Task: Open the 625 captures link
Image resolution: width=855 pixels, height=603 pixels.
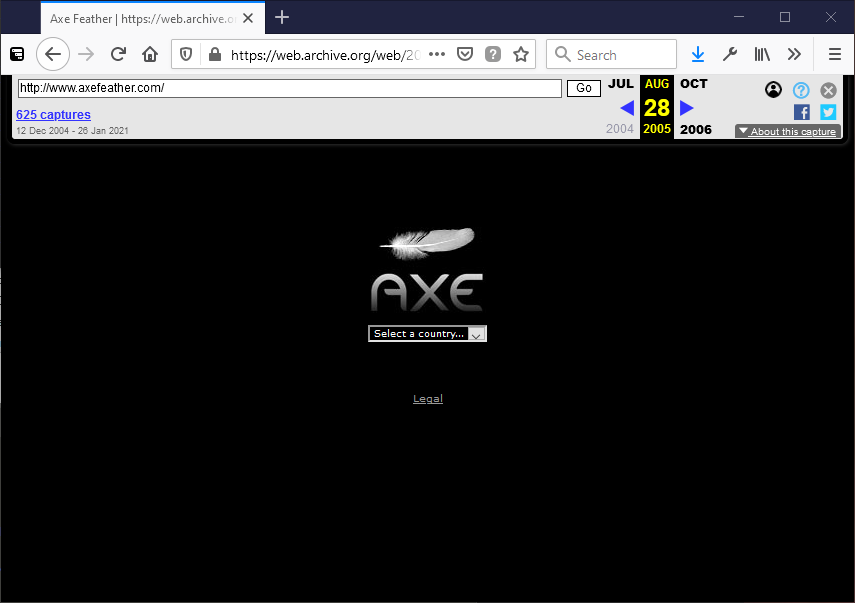Action: tap(53, 114)
